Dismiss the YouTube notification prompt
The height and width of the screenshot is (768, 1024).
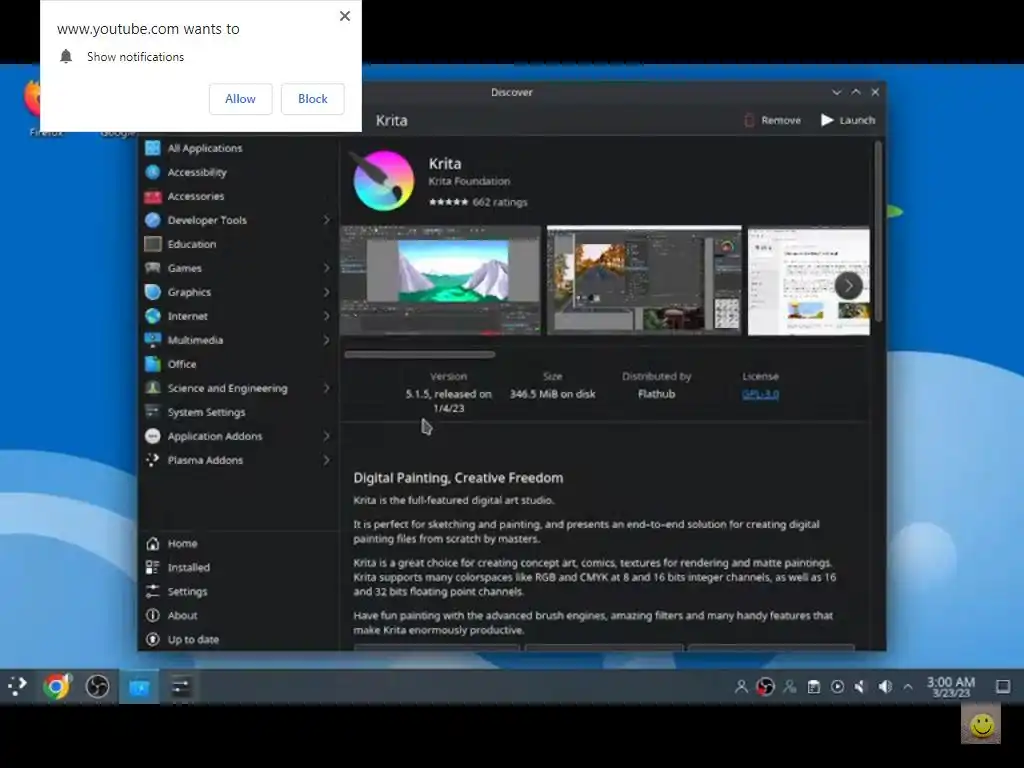(x=345, y=16)
